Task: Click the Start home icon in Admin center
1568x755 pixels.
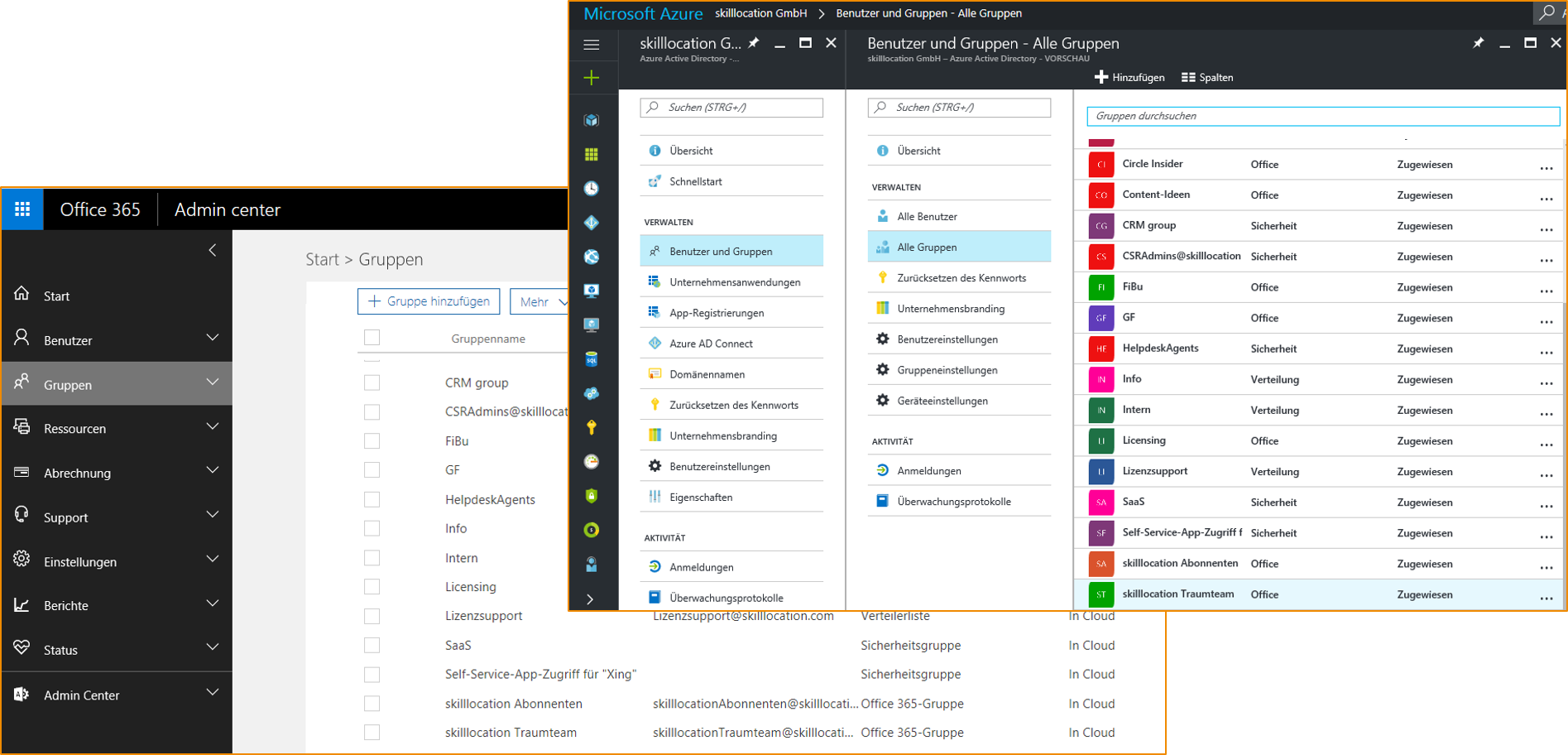Action: [22, 294]
